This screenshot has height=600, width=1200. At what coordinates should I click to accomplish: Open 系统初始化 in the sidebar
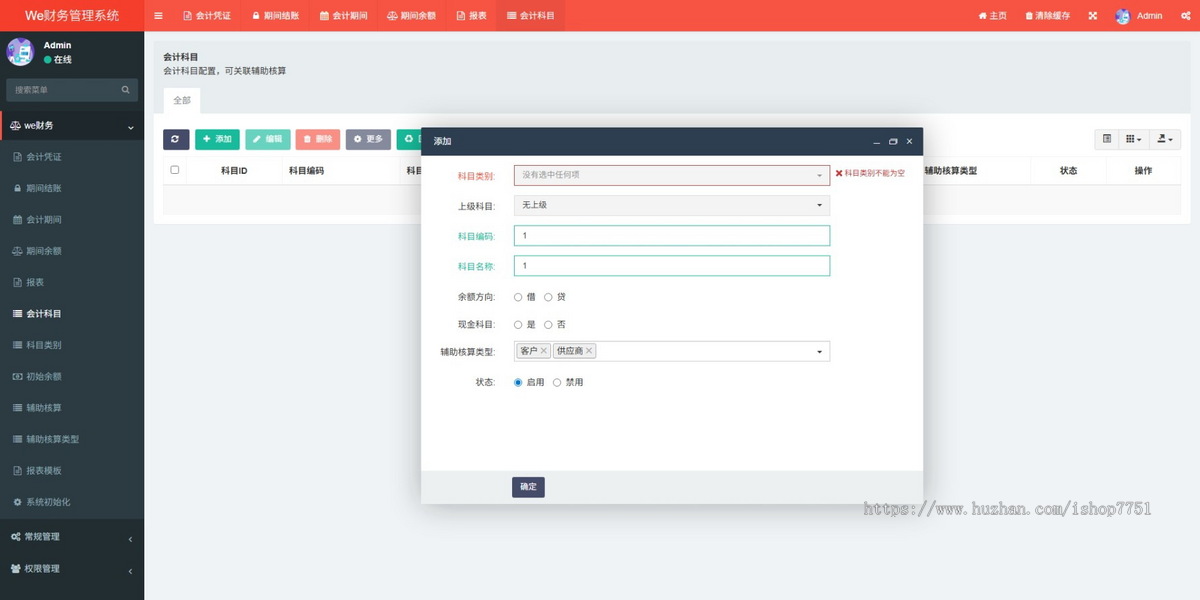pyautogui.click(x=72, y=501)
